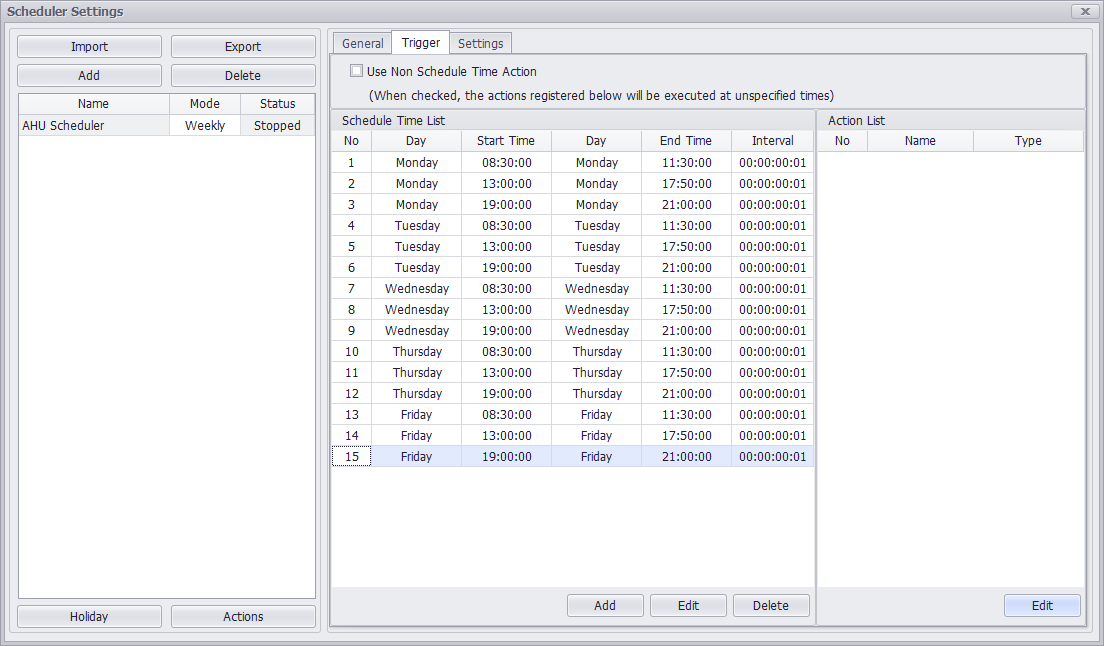Click Delete above the scheduler list
1104x646 pixels.
243,76
